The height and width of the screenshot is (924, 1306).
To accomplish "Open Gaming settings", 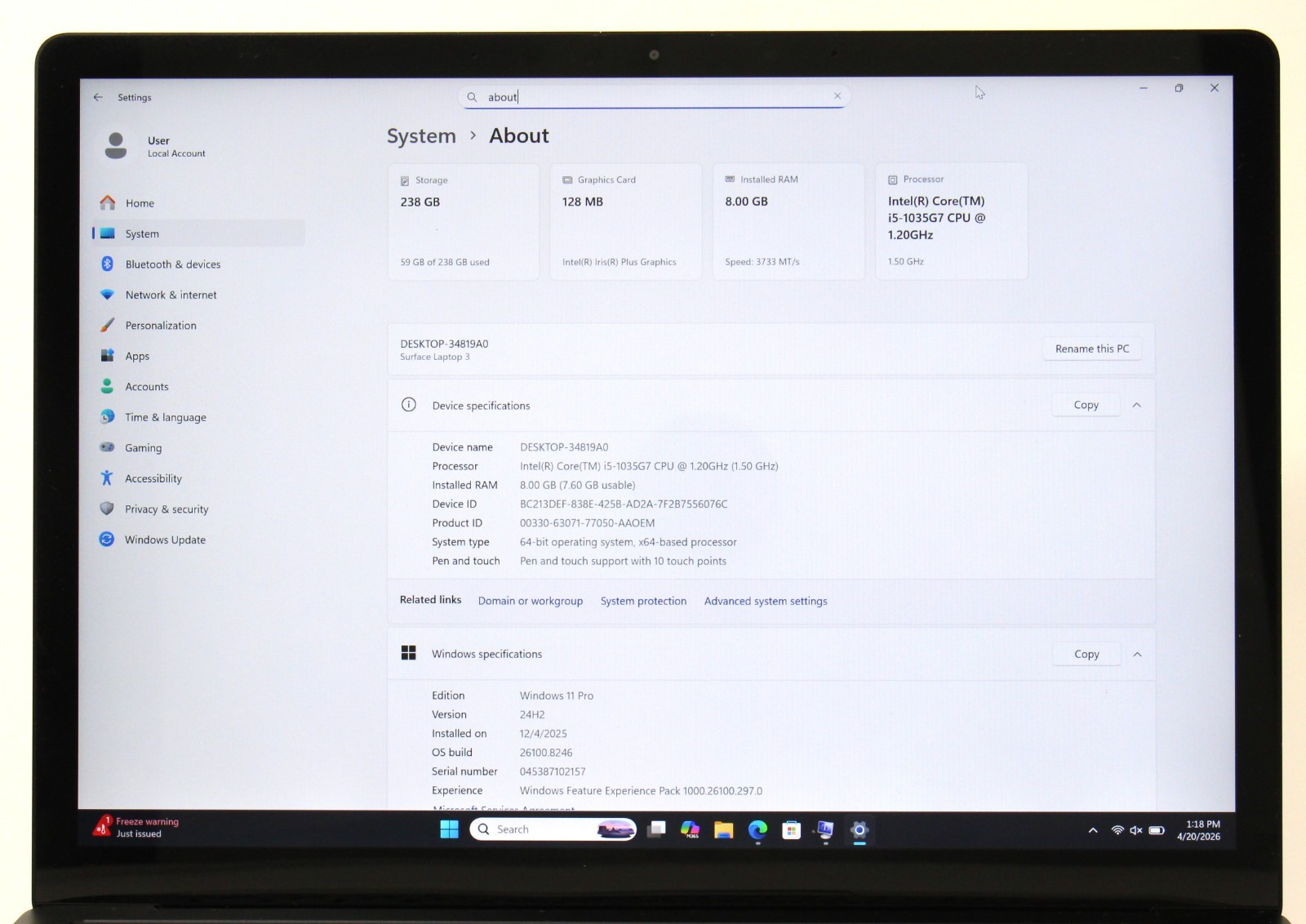I will (x=198, y=448).
